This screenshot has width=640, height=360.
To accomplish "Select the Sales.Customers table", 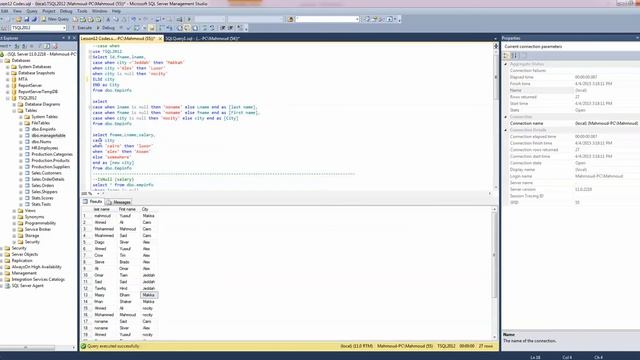I will 47,173.
